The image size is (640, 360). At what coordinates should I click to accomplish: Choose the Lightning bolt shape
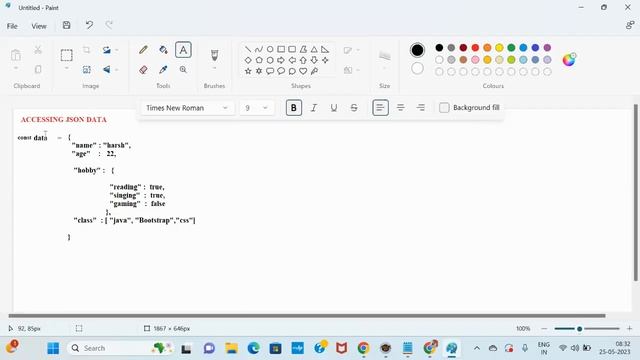tap(314, 71)
